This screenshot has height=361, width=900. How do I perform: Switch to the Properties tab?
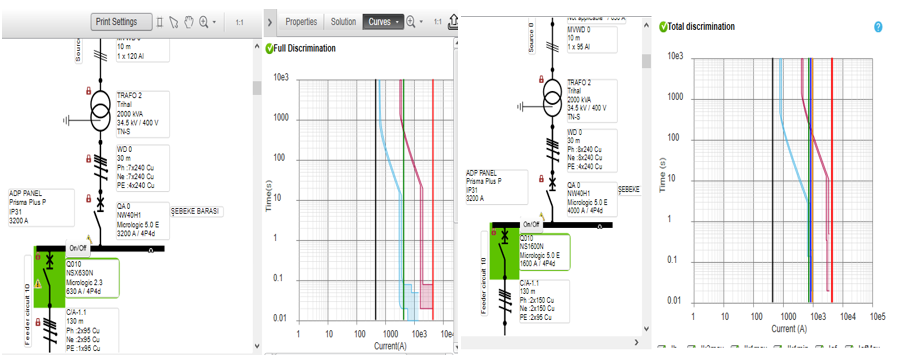tap(301, 22)
